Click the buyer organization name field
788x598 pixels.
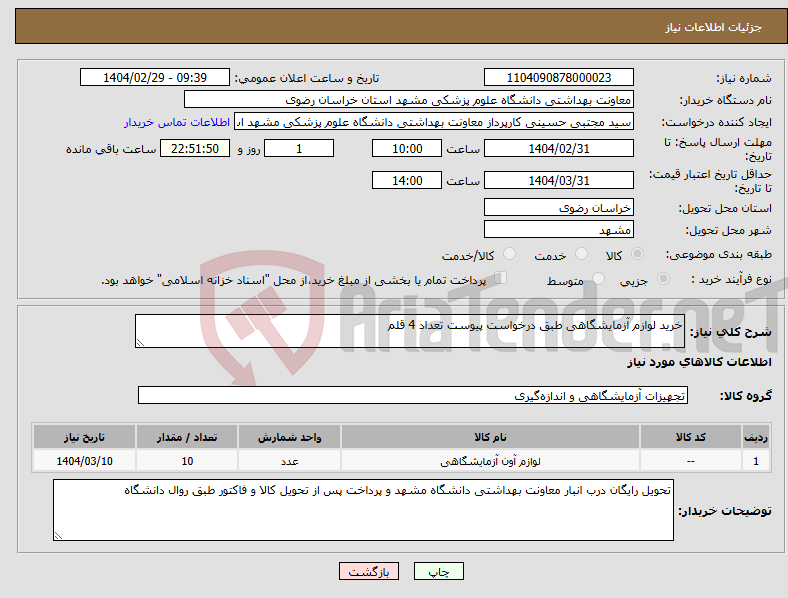[409, 99]
